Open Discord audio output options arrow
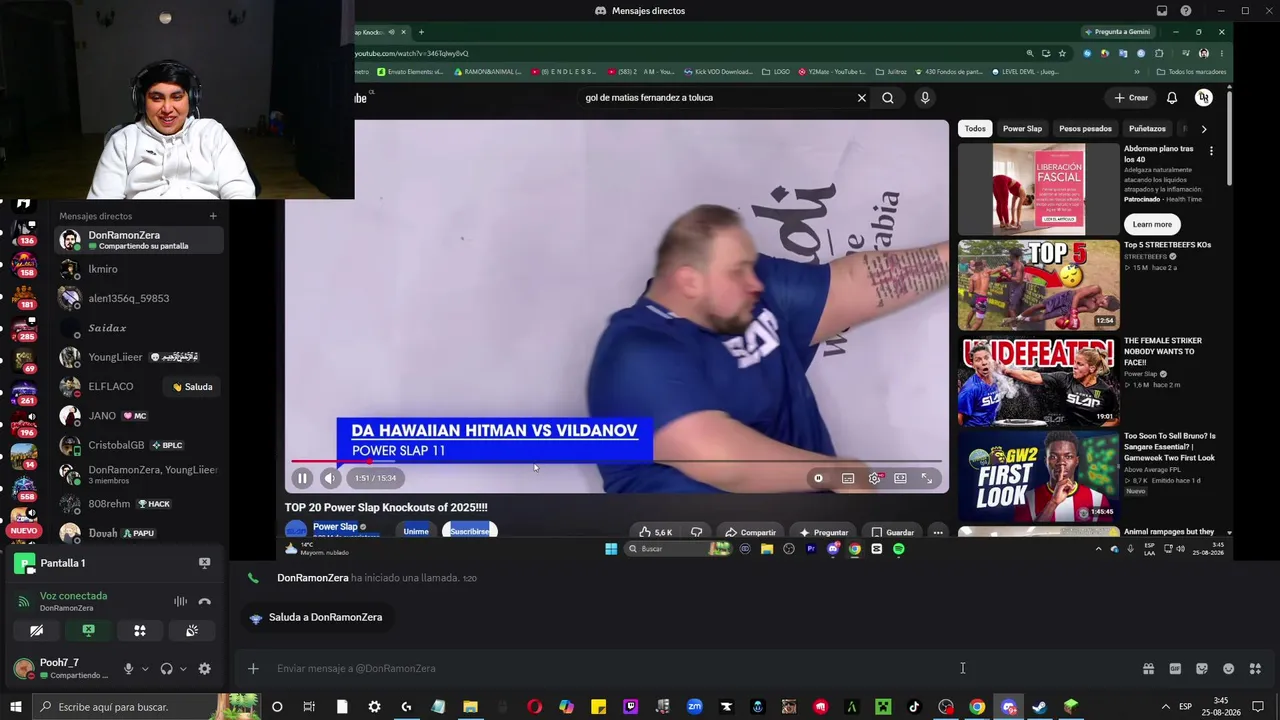The width and height of the screenshot is (1280, 720). click(183, 669)
